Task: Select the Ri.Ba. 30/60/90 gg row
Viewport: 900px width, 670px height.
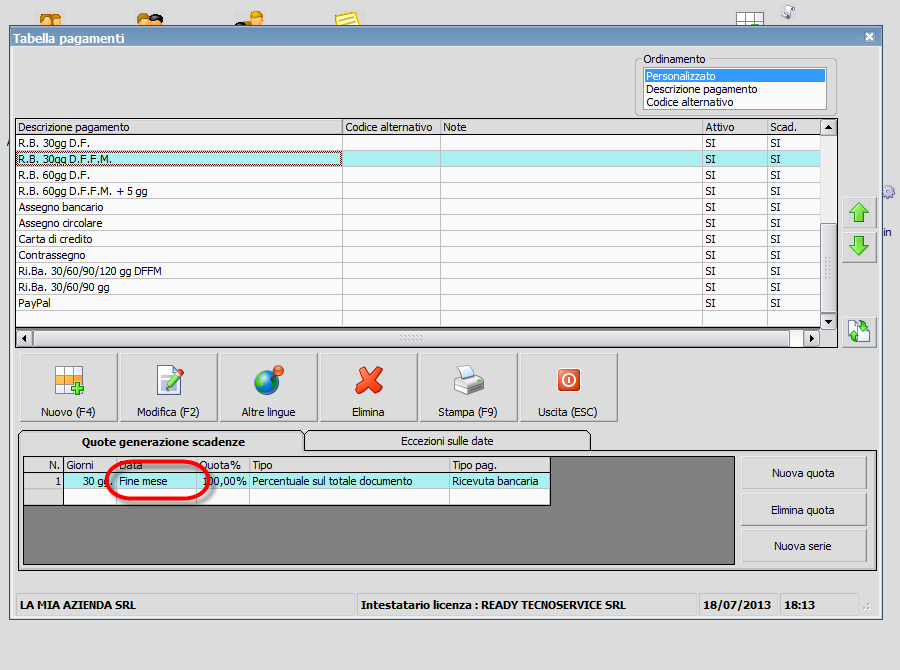Action: point(418,287)
